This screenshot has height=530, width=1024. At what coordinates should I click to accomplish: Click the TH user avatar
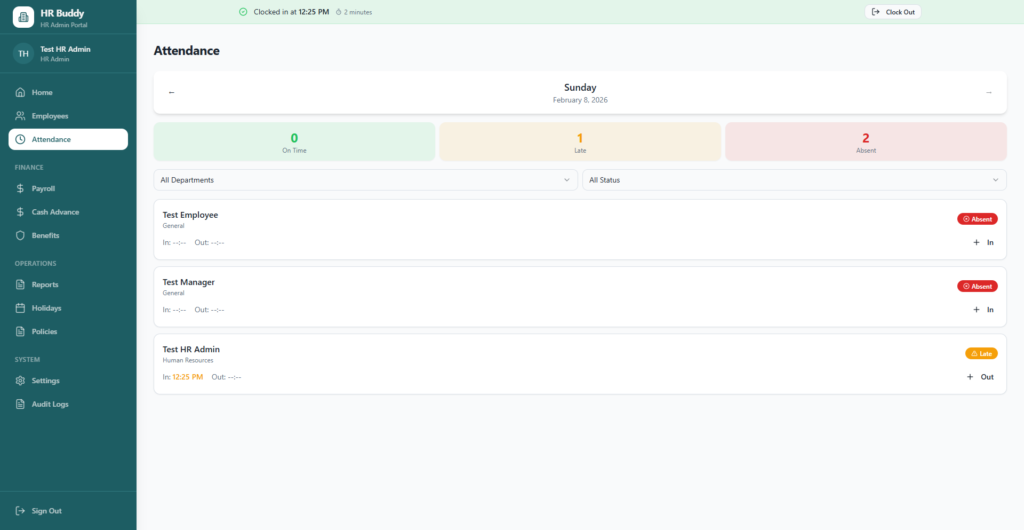(x=23, y=53)
